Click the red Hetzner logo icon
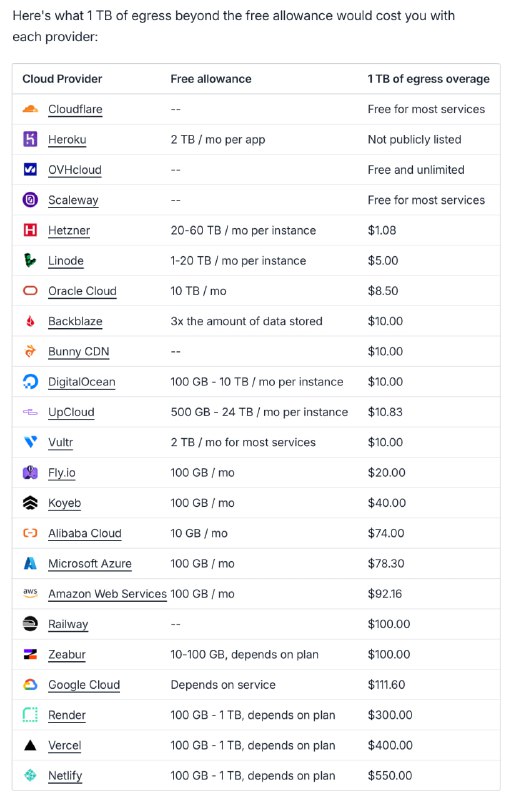This screenshot has width=511, height=800. pyautogui.click(x=31, y=230)
